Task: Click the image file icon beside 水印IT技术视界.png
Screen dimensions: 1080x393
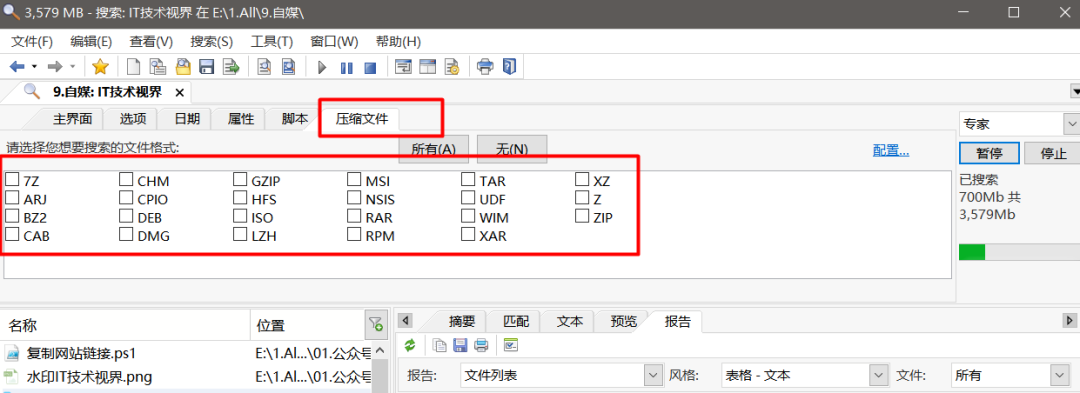Action: (x=12, y=376)
